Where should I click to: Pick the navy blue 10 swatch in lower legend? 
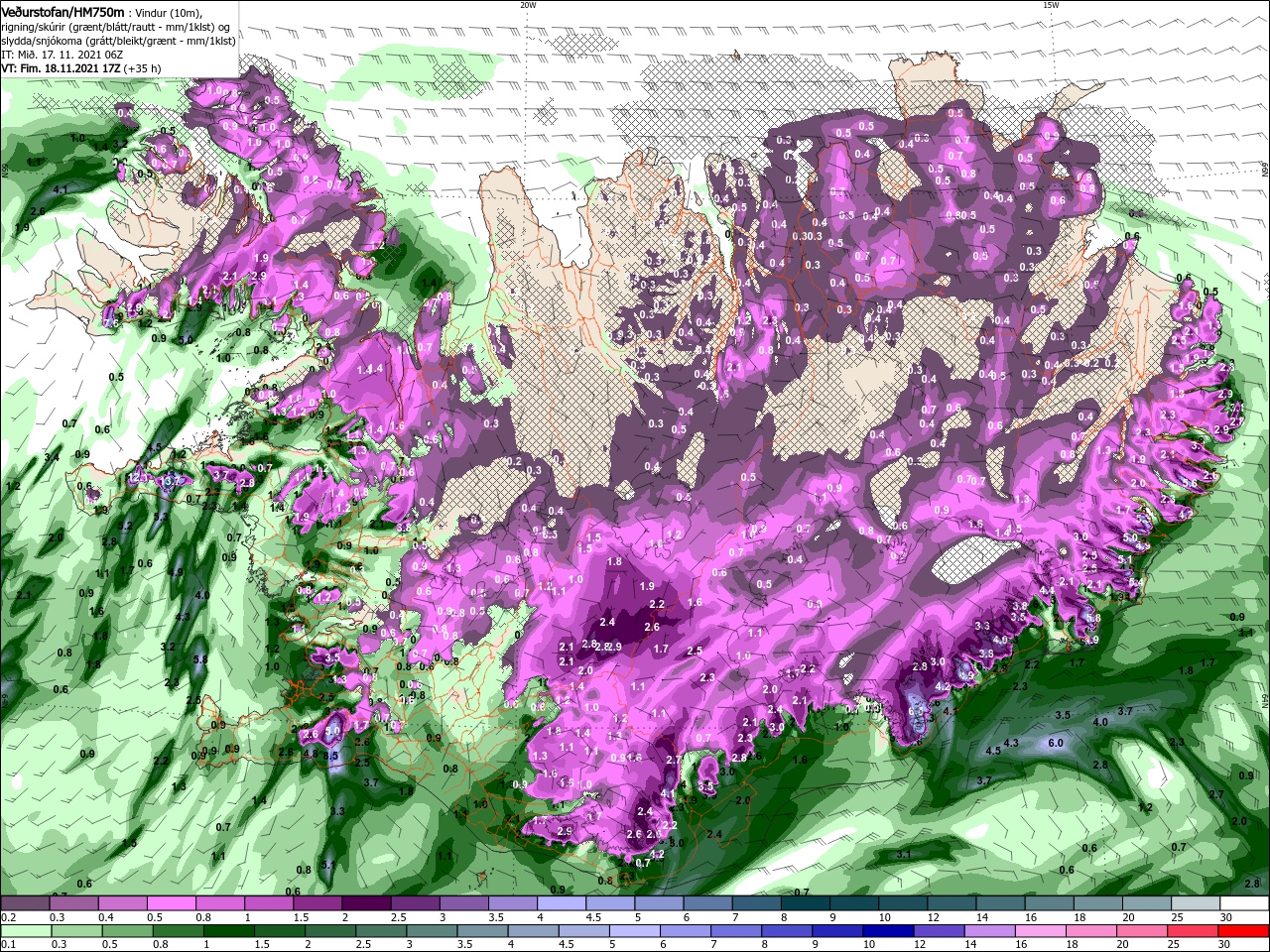tap(889, 931)
